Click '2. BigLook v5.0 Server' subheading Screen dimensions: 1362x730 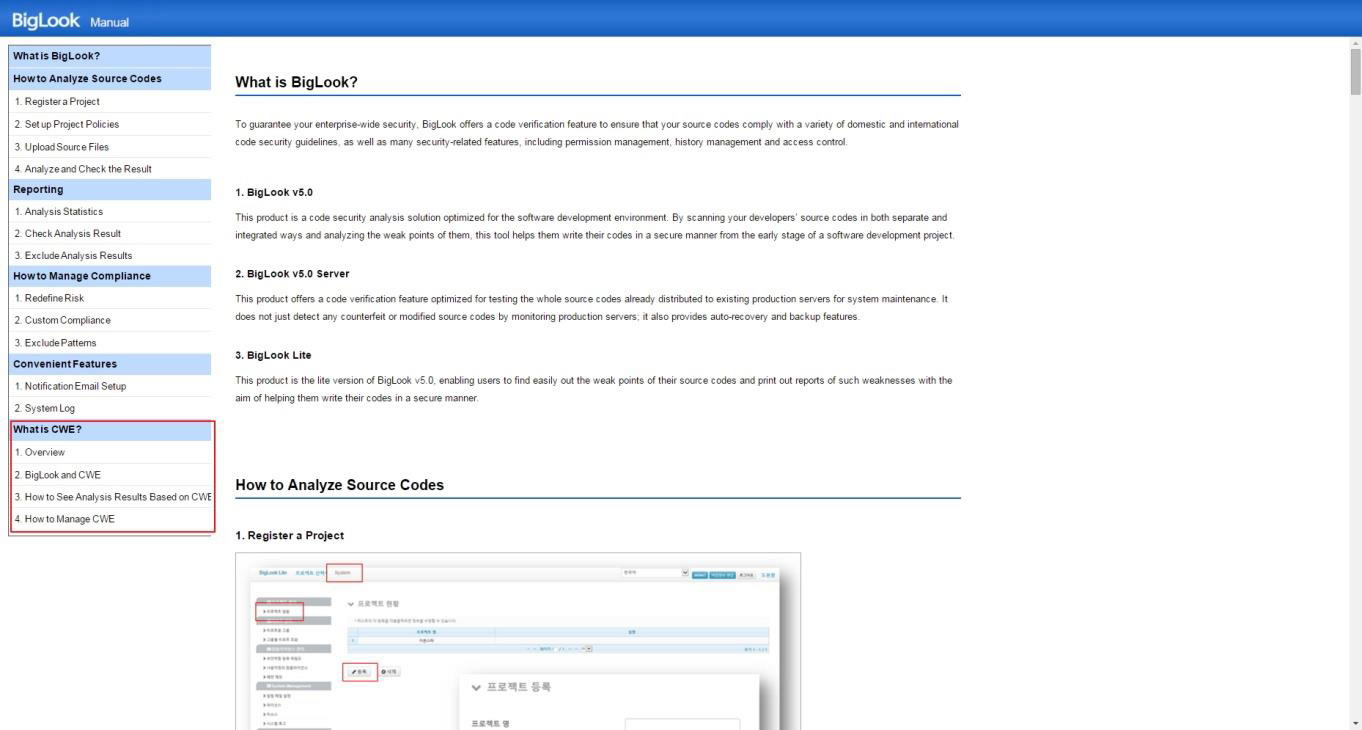click(x=292, y=273)
